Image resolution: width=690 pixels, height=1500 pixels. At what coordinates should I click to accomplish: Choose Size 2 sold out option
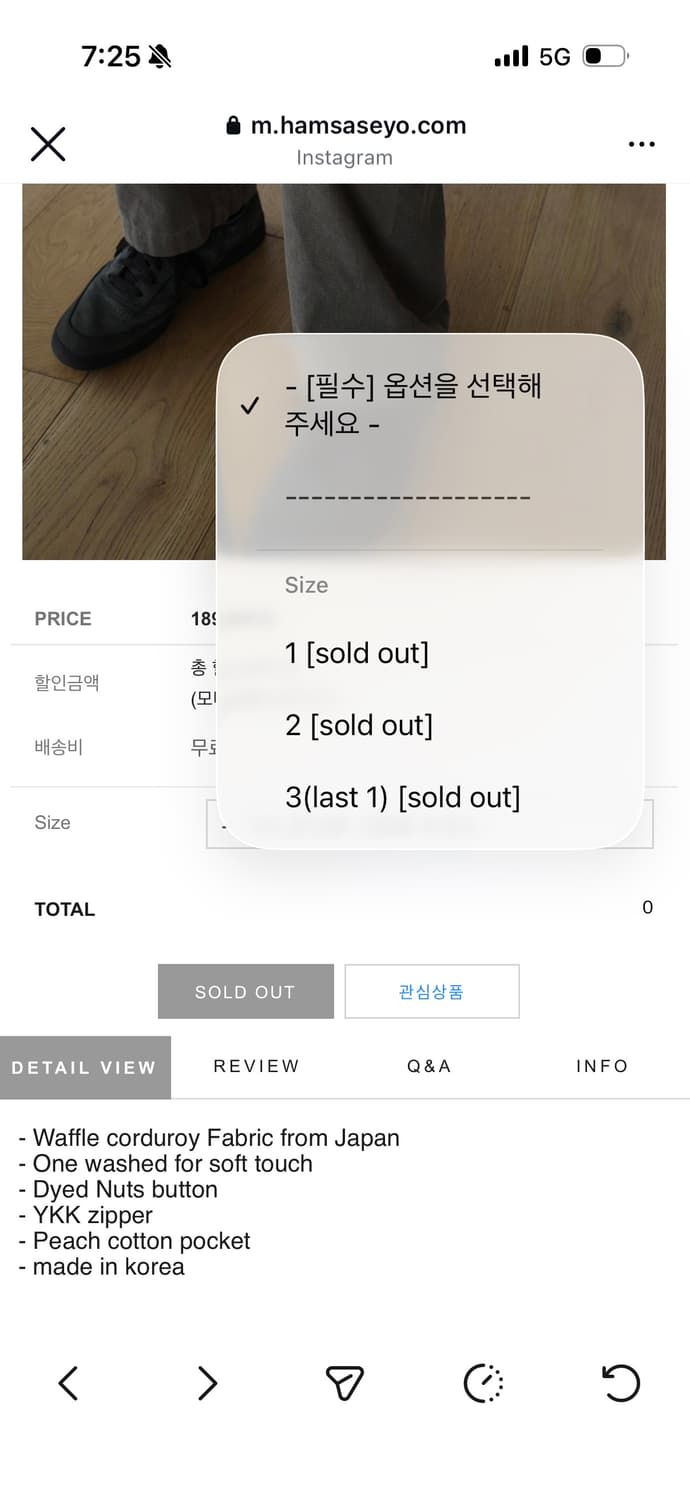pos(357,725)
